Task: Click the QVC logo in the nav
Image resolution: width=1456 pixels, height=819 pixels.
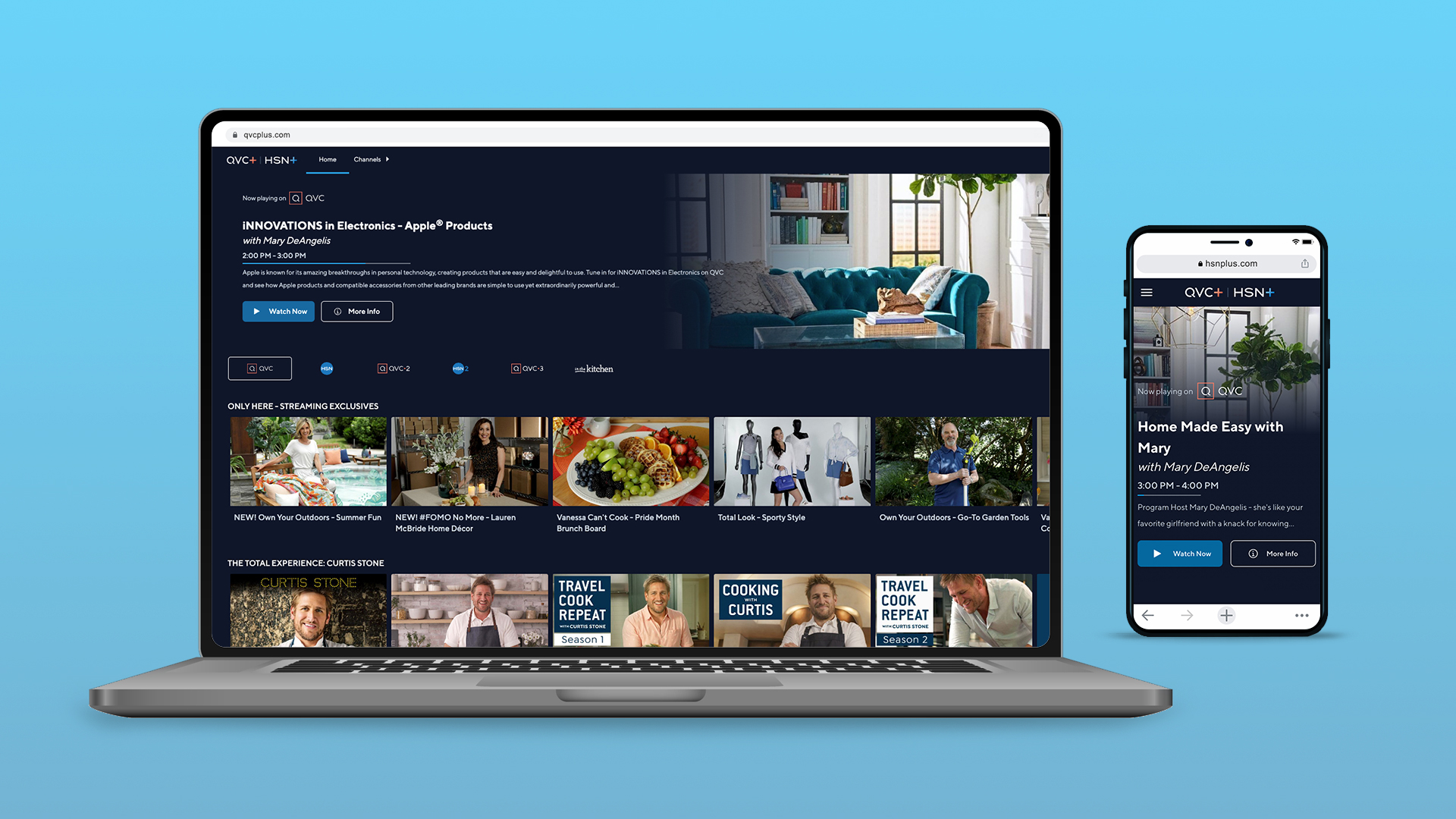Action: (x=243, y=160)
